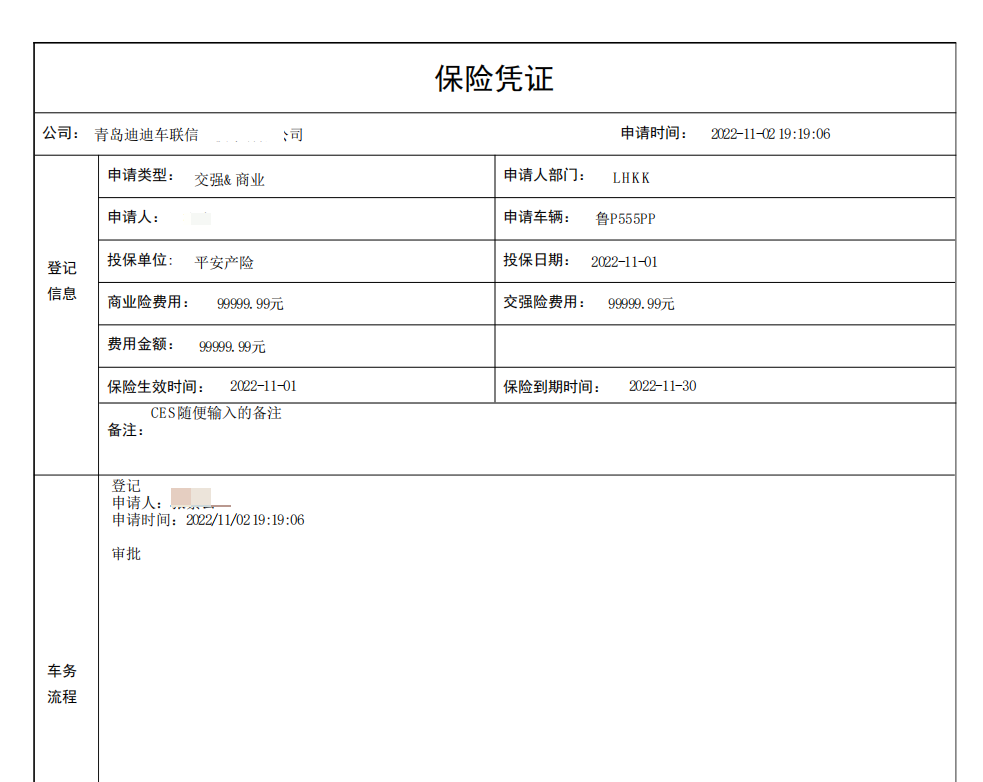The image size is (983, 782).
Task: Click the 登记 entry in workflow section
Action: 127,485
